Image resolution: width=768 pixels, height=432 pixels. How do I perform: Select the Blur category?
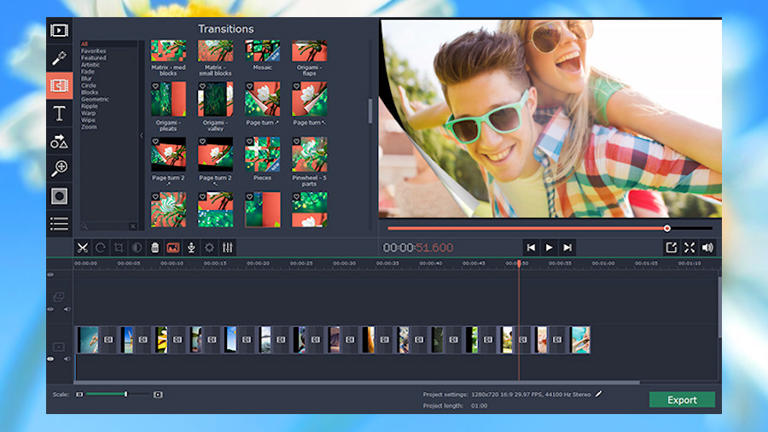[x=86, y=78]
